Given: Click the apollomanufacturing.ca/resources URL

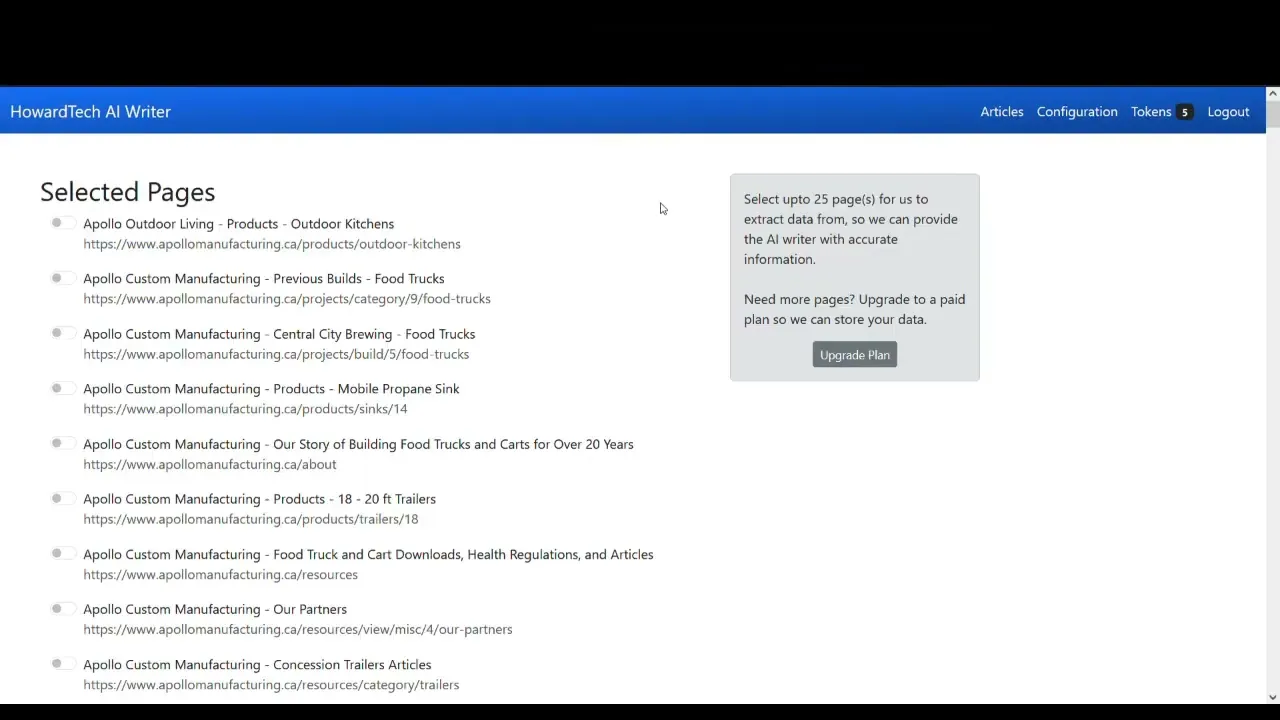Looking at the screenshot, I should [x=220, y=574].
